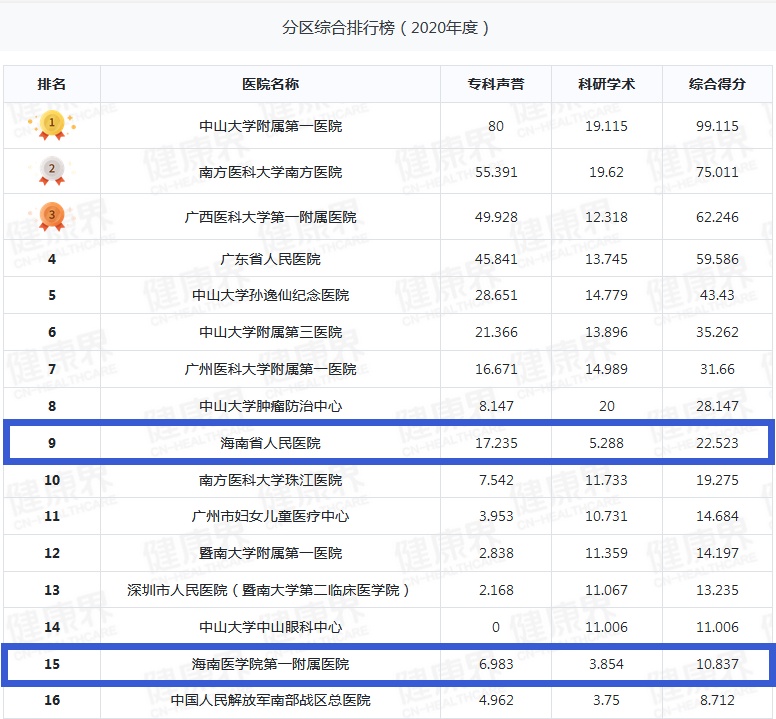The height and width of the screenshot is (719, 776).
Task: Click the total score 59.586
Action: [x=718, y=259]
